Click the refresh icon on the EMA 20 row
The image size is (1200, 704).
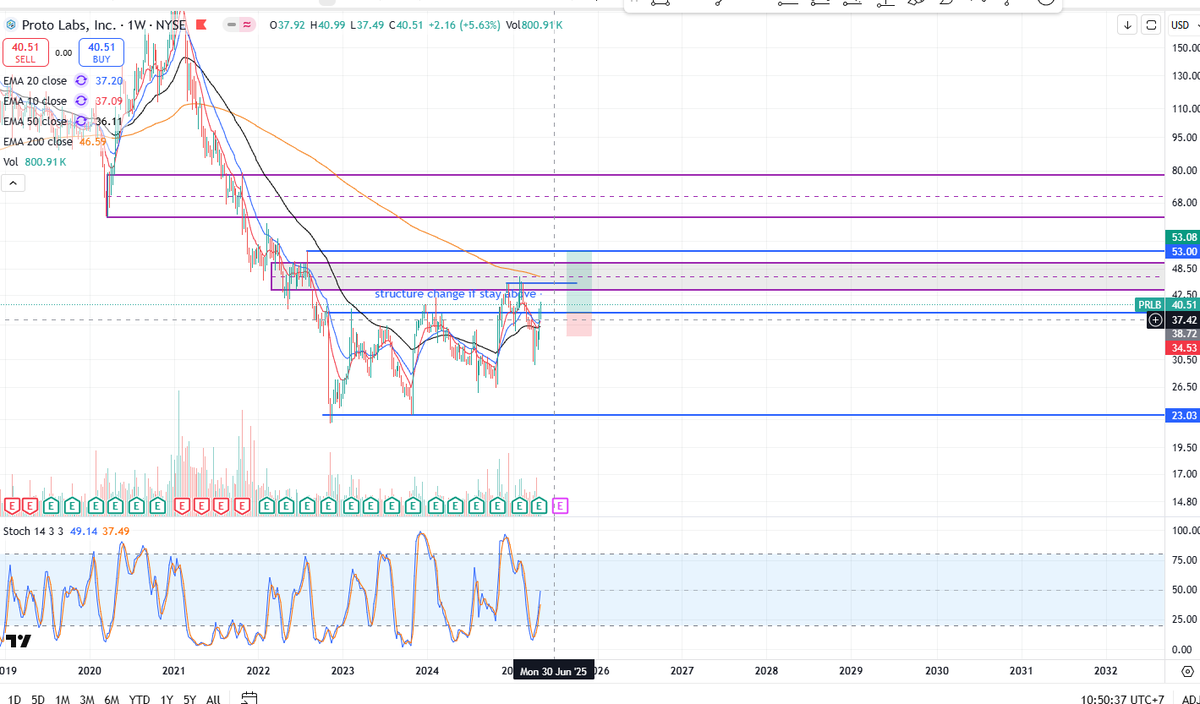(x=81, y=81)
